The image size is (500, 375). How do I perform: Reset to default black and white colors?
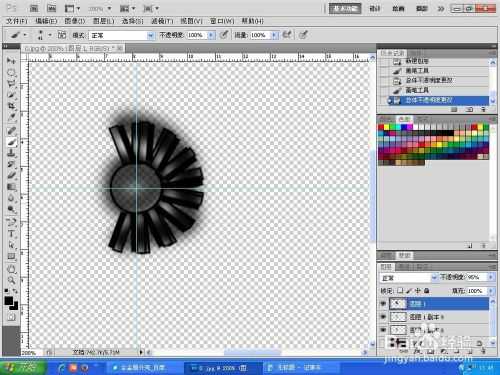point(7,291)
